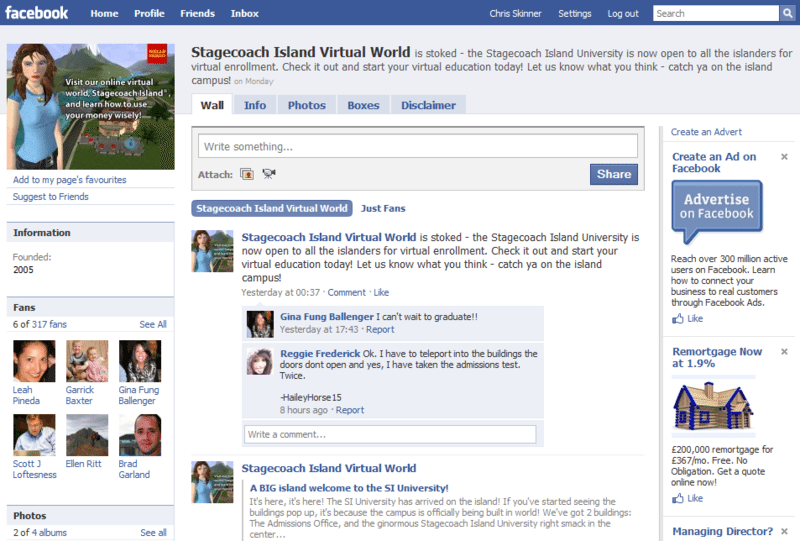Click Suggest to Friends
This screenshot has width=800, height=541.
51,196
